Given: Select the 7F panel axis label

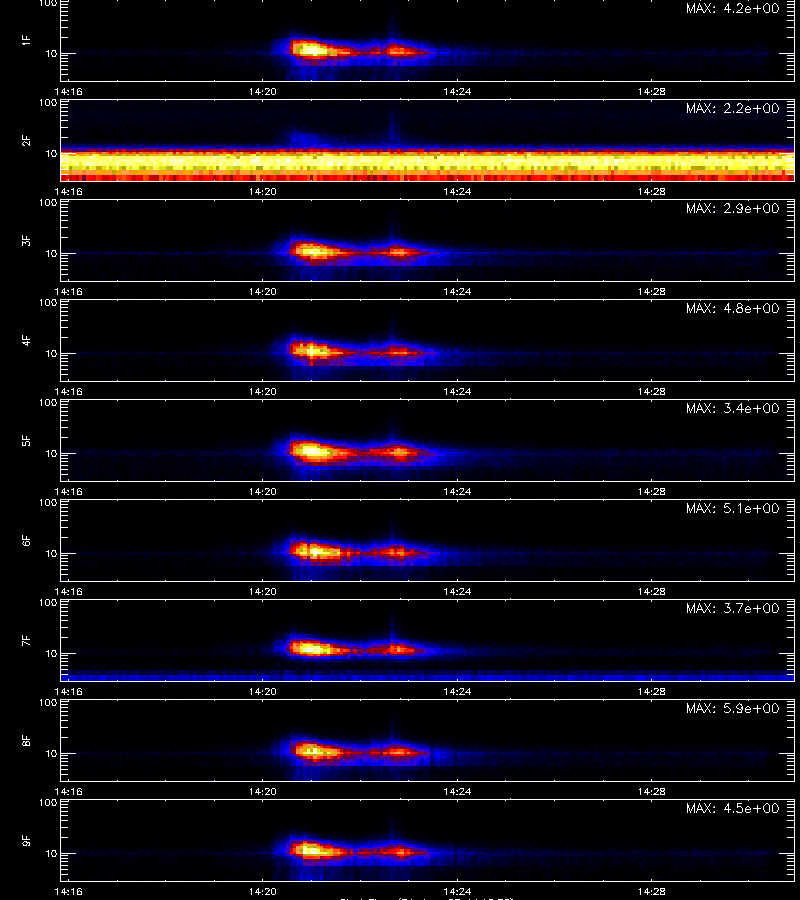Looking at the screenshot, I should pyautogui.click(x=26, y=641).
